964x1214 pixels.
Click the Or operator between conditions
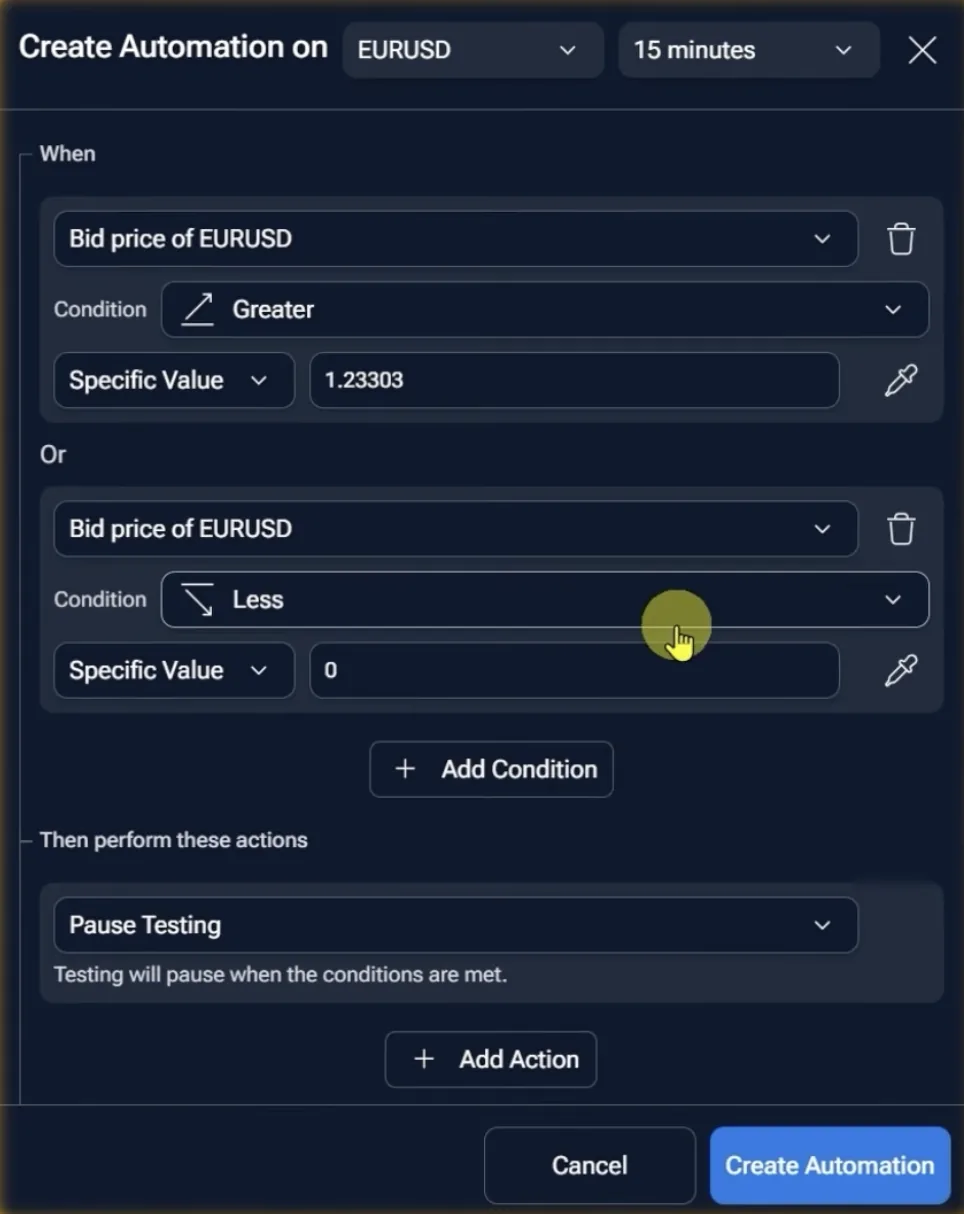[x=53, y=454]
